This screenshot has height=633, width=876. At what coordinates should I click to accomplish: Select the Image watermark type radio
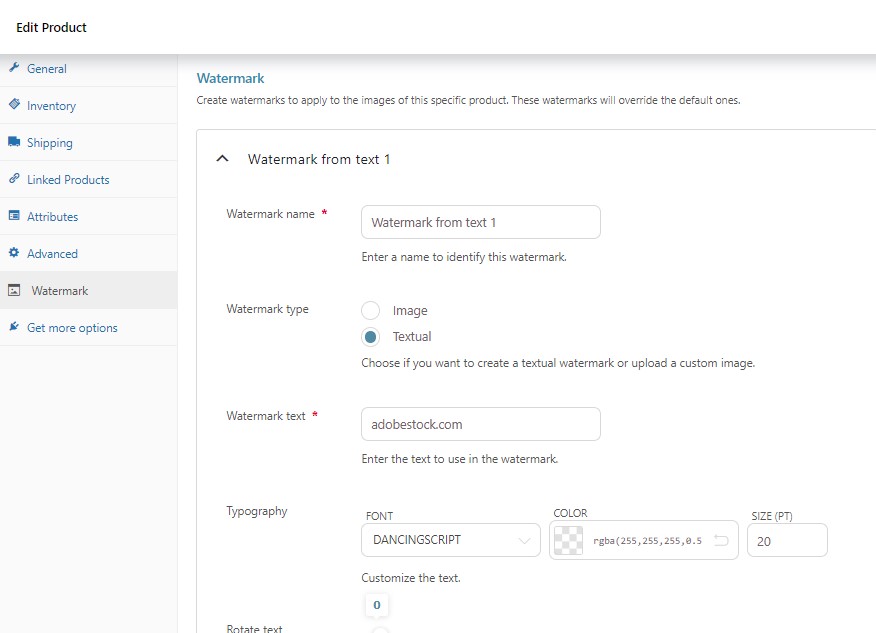[x=370, y=310]
